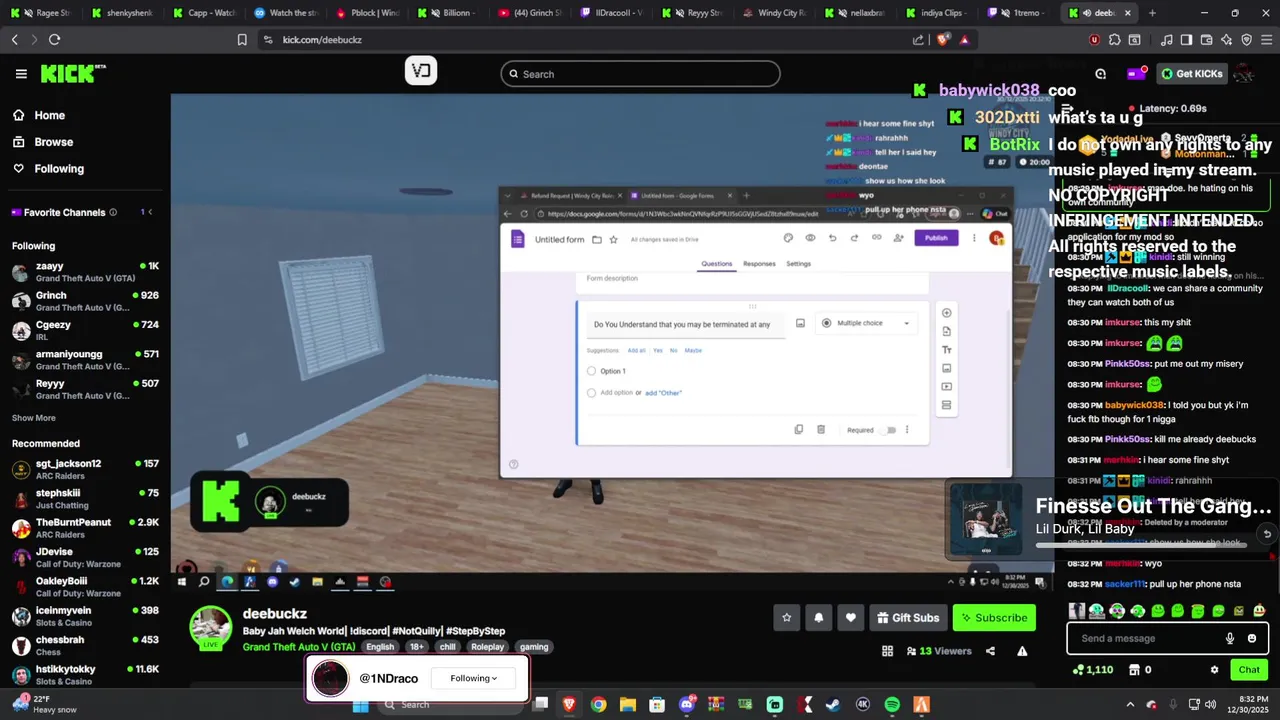This screenshot has width=1280, height=720.
Task: Open the Kick hamburger sidebar menu
Action: (x=21, y=74)
